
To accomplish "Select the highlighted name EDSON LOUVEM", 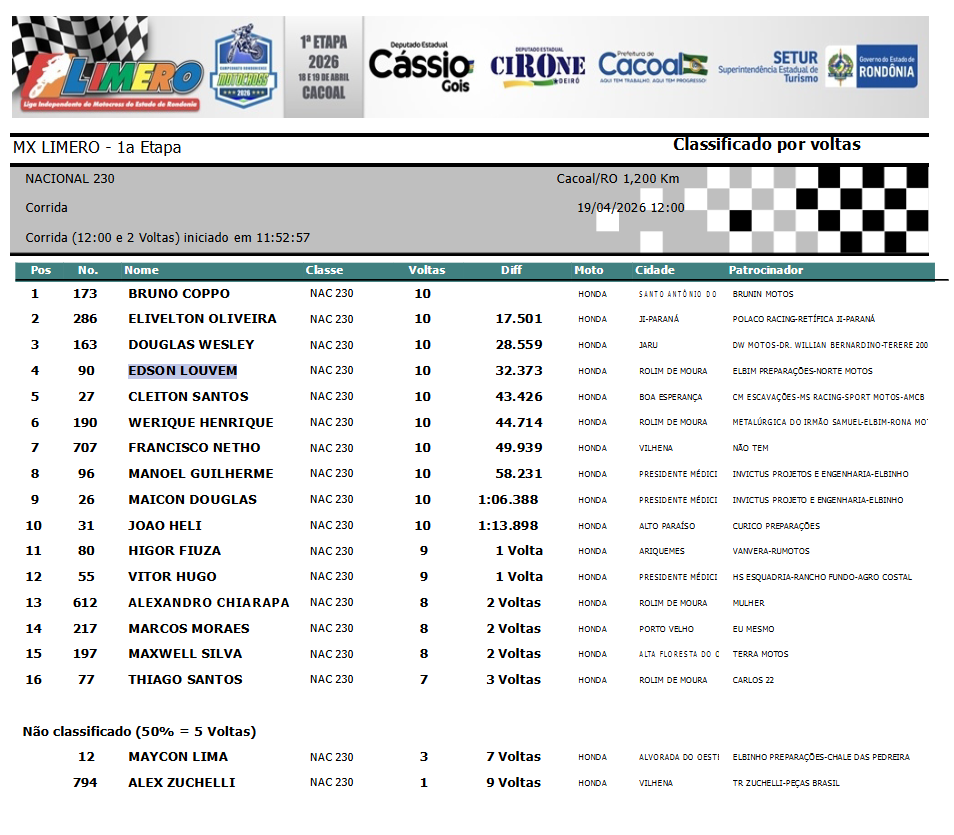I will click(182, 371).
